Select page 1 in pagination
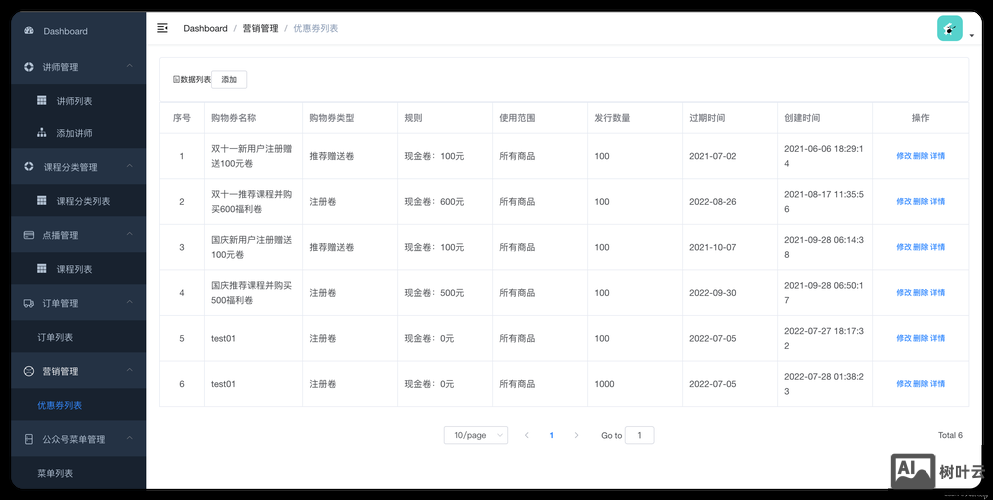993x500 pixels. pos(552,435)
